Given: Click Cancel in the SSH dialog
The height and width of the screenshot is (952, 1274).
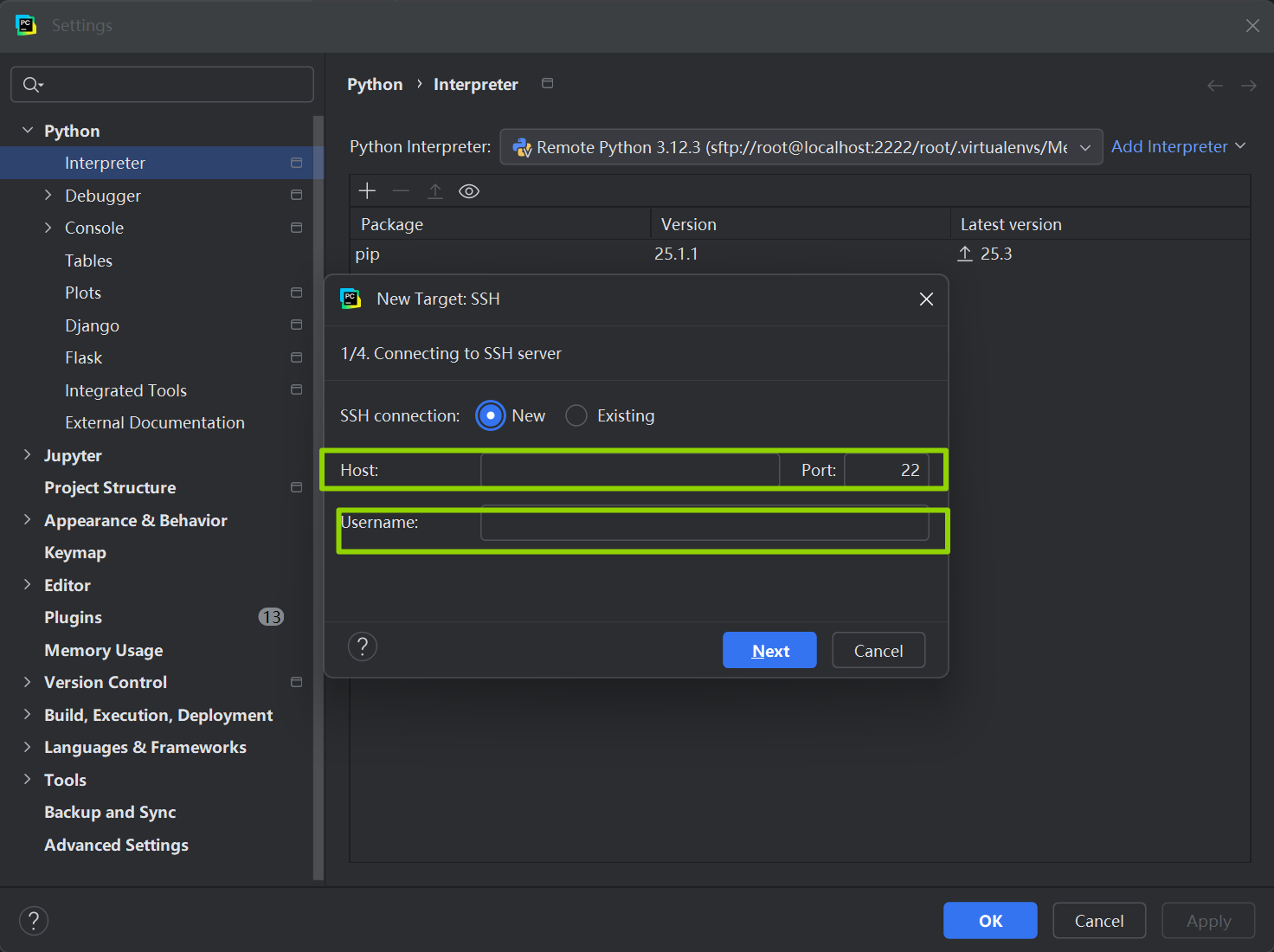Looking at the screenshot, I should click(x=878, y=650).
